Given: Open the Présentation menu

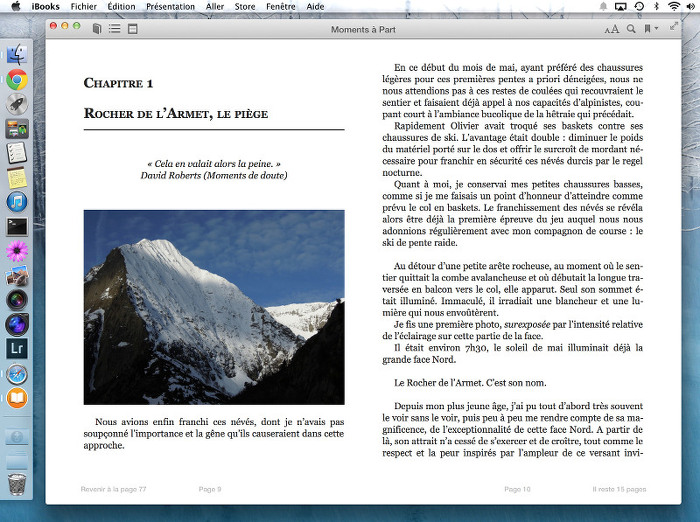Looking at the screenshot, I should click(x=171, y=7).
